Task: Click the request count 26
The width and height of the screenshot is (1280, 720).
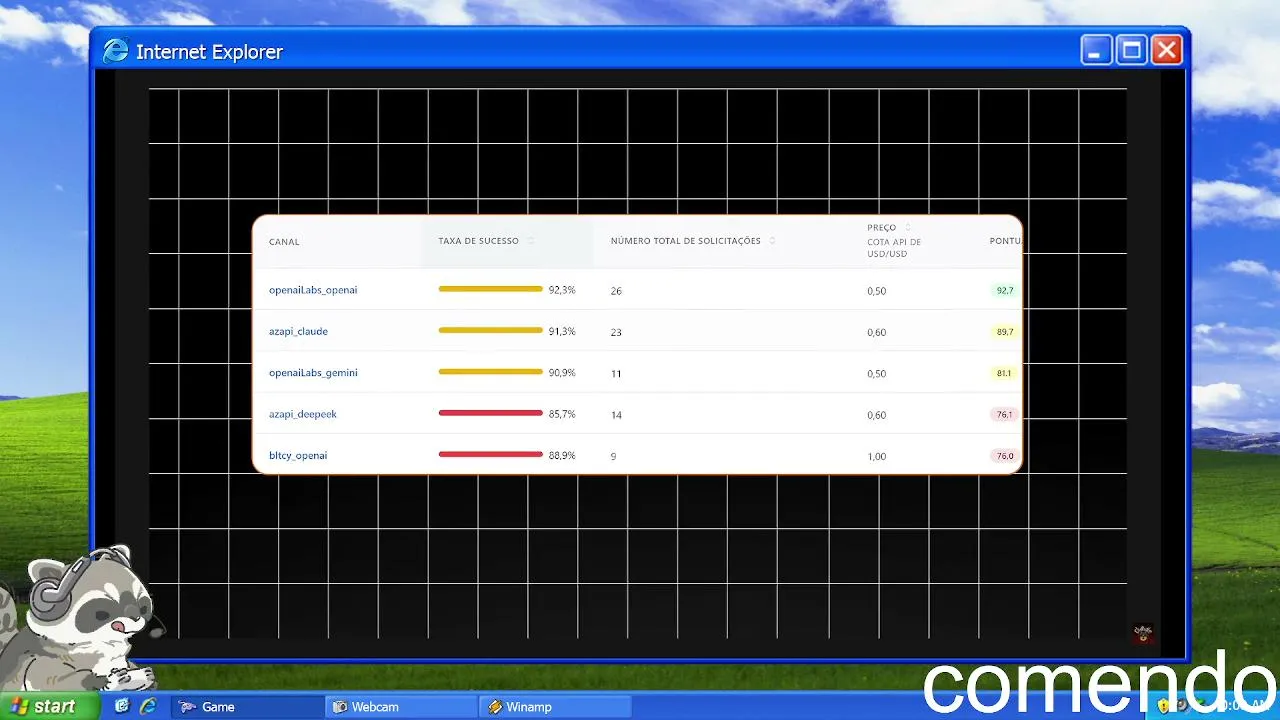Action: (x=616, y=291)
